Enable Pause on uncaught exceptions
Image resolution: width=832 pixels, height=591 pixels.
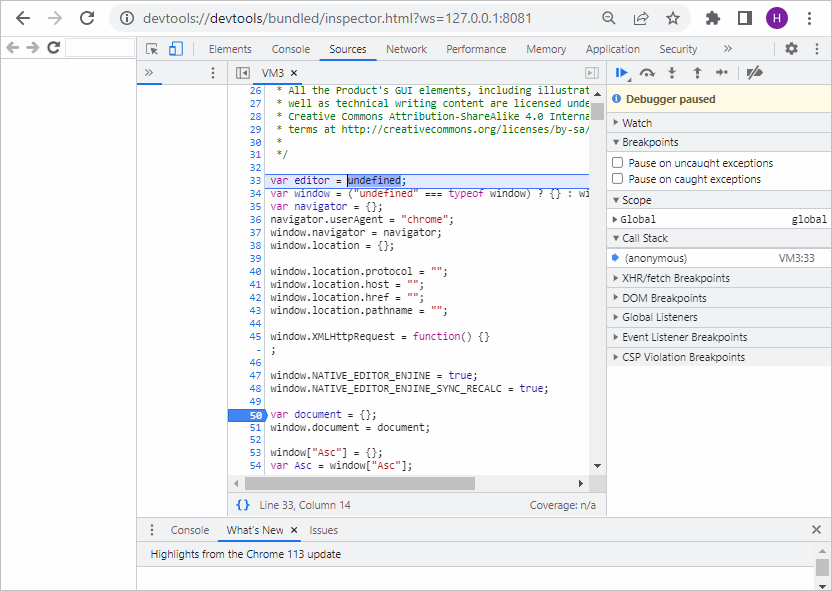(x=618, y=162)
